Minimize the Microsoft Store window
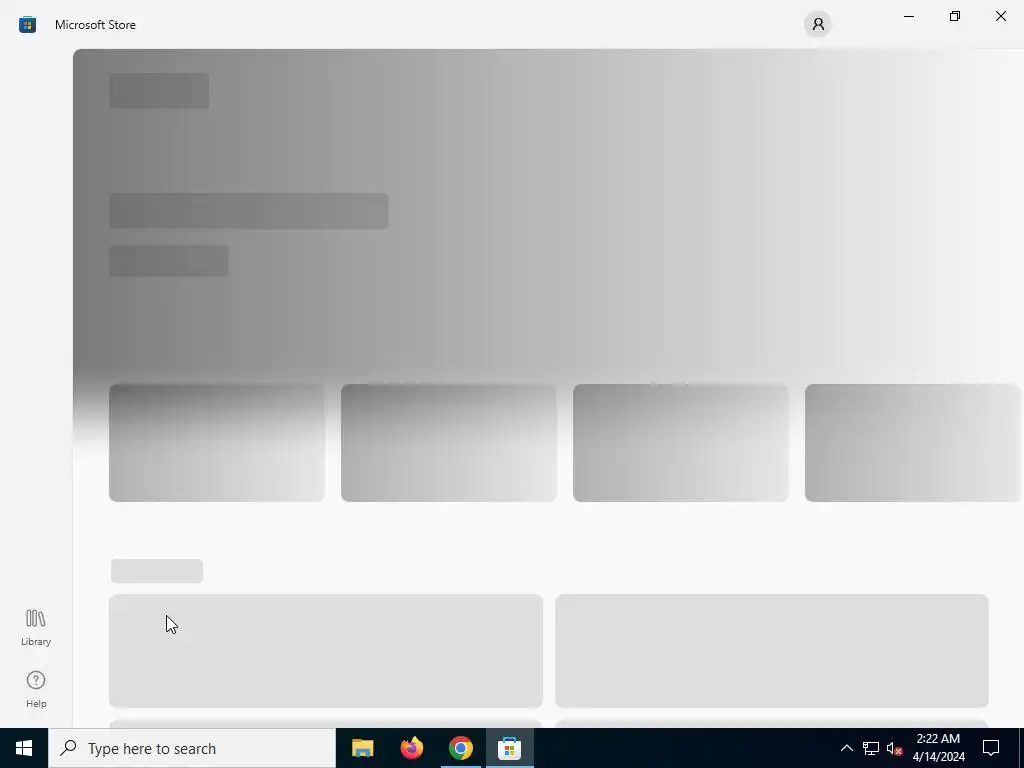Image resolution: width=1024 pixels, height=768 pixels. [x=909, y=16]
